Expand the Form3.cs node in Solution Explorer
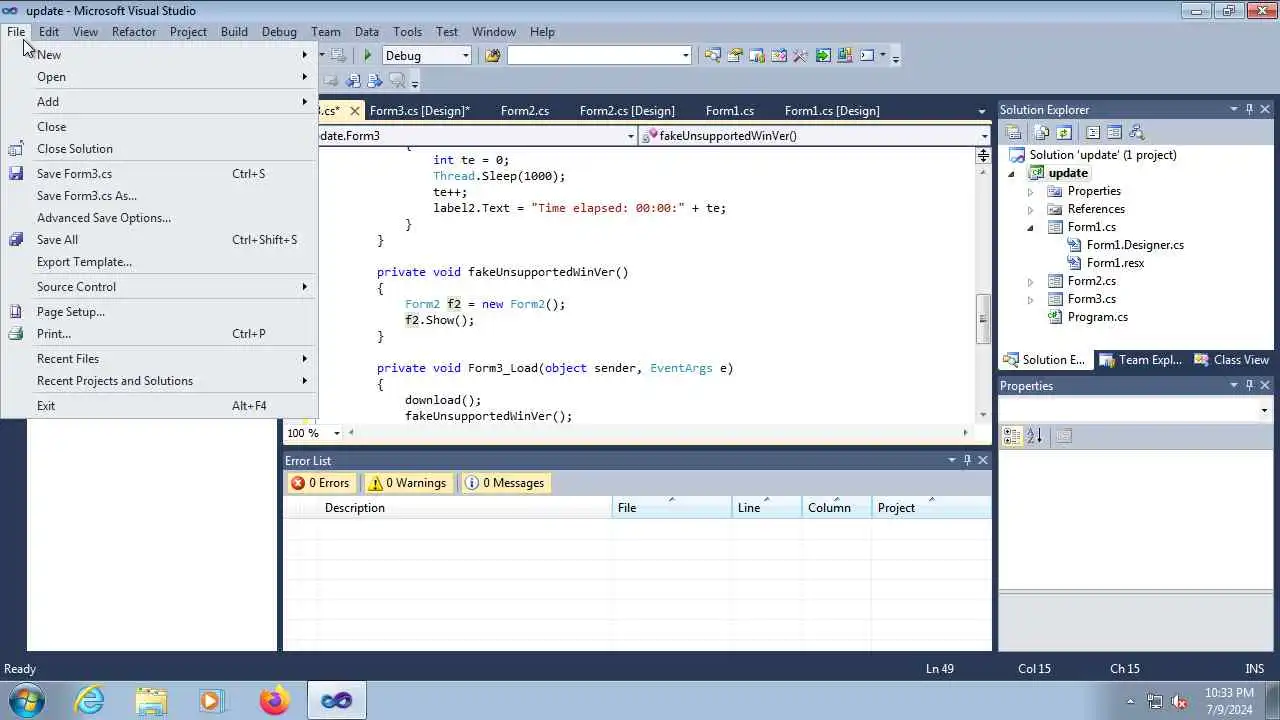This screenshot has width=1280, height=720. 1030,300
